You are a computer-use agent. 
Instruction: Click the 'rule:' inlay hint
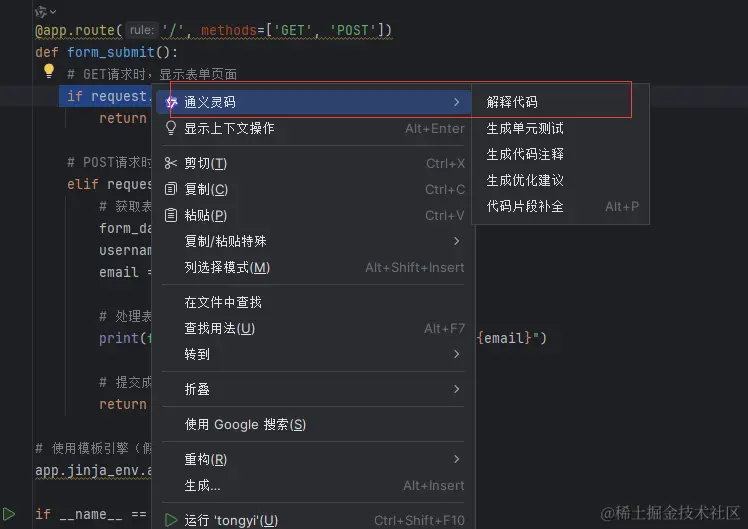[142, 30]
